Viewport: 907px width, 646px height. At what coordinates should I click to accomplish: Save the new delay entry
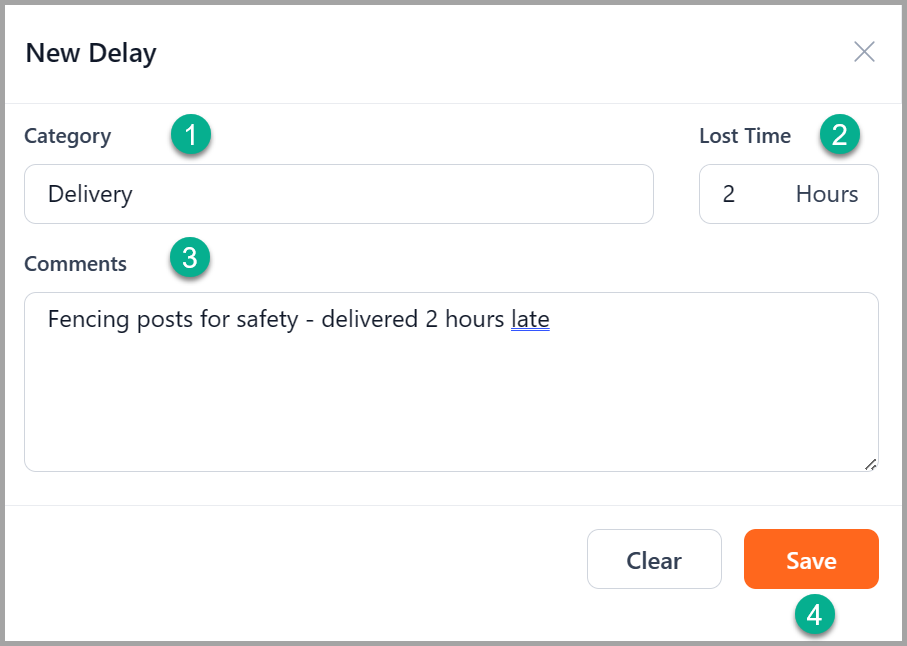(x=811, y=559)
